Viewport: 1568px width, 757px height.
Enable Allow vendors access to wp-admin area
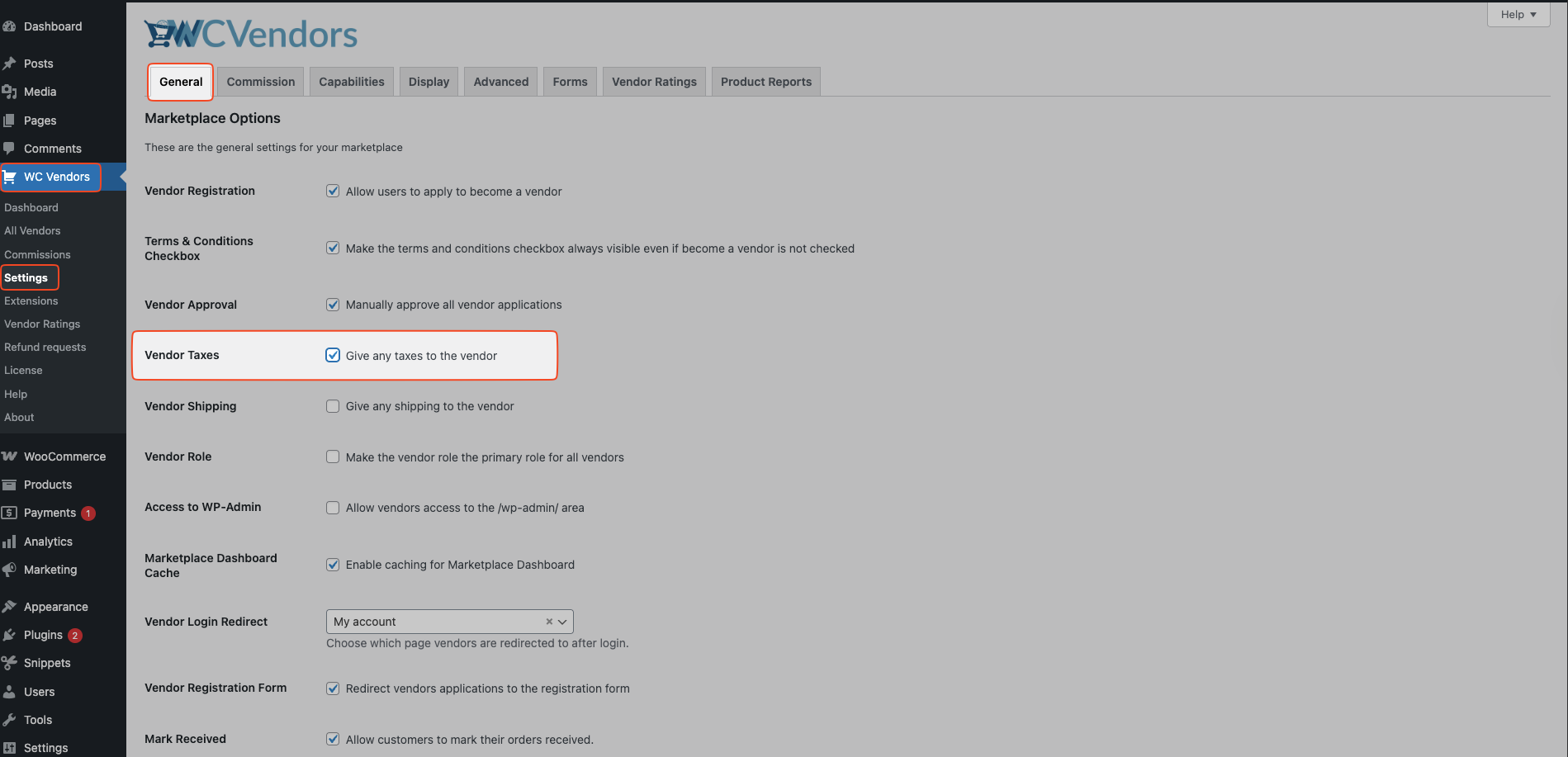tap(333, 508)
